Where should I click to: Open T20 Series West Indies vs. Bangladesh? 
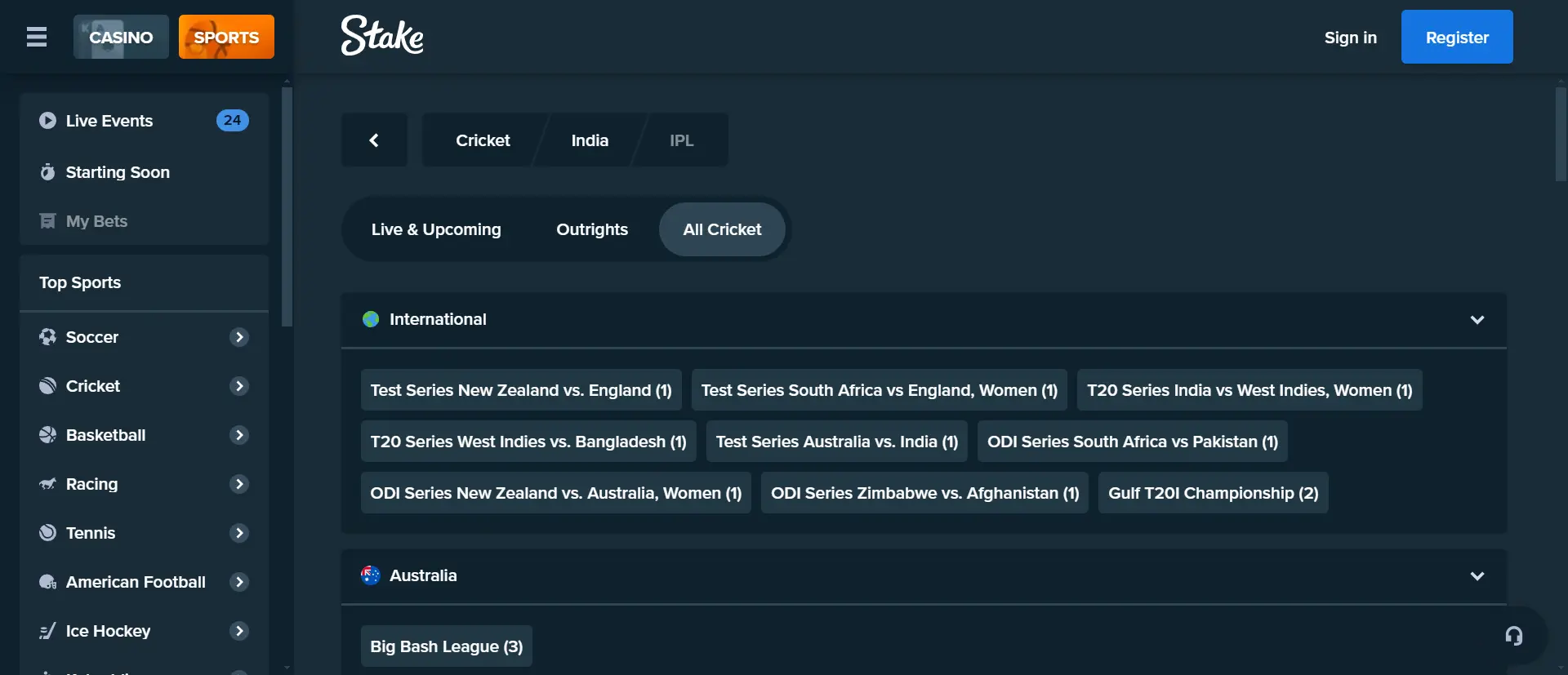pos(528,442)
